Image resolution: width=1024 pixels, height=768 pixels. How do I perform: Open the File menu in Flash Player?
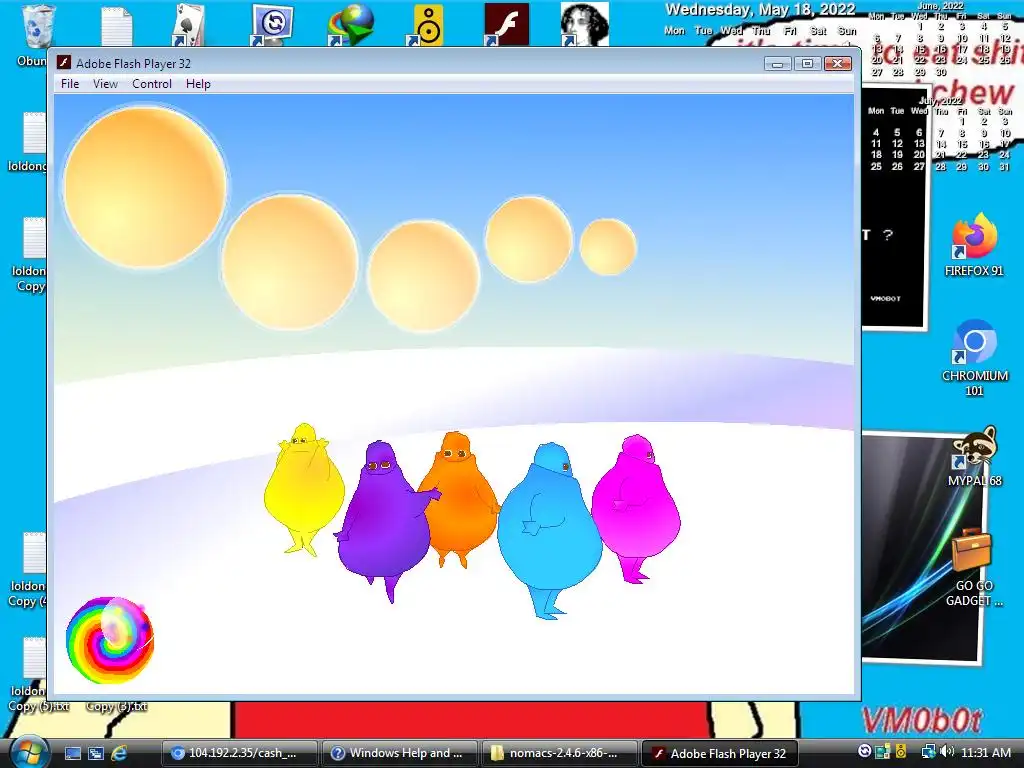(x=70, y=84)
